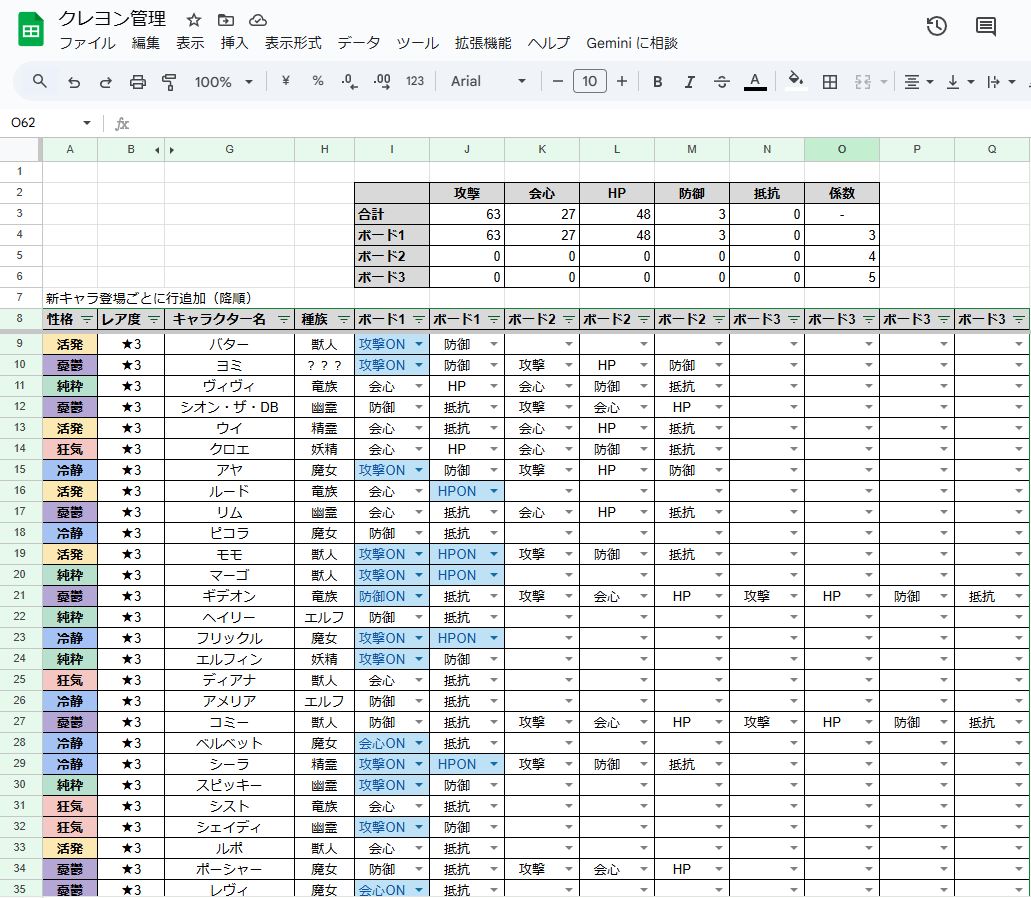
Task: Click Gemini に相談 in menu bar
Action: point(631,43)
